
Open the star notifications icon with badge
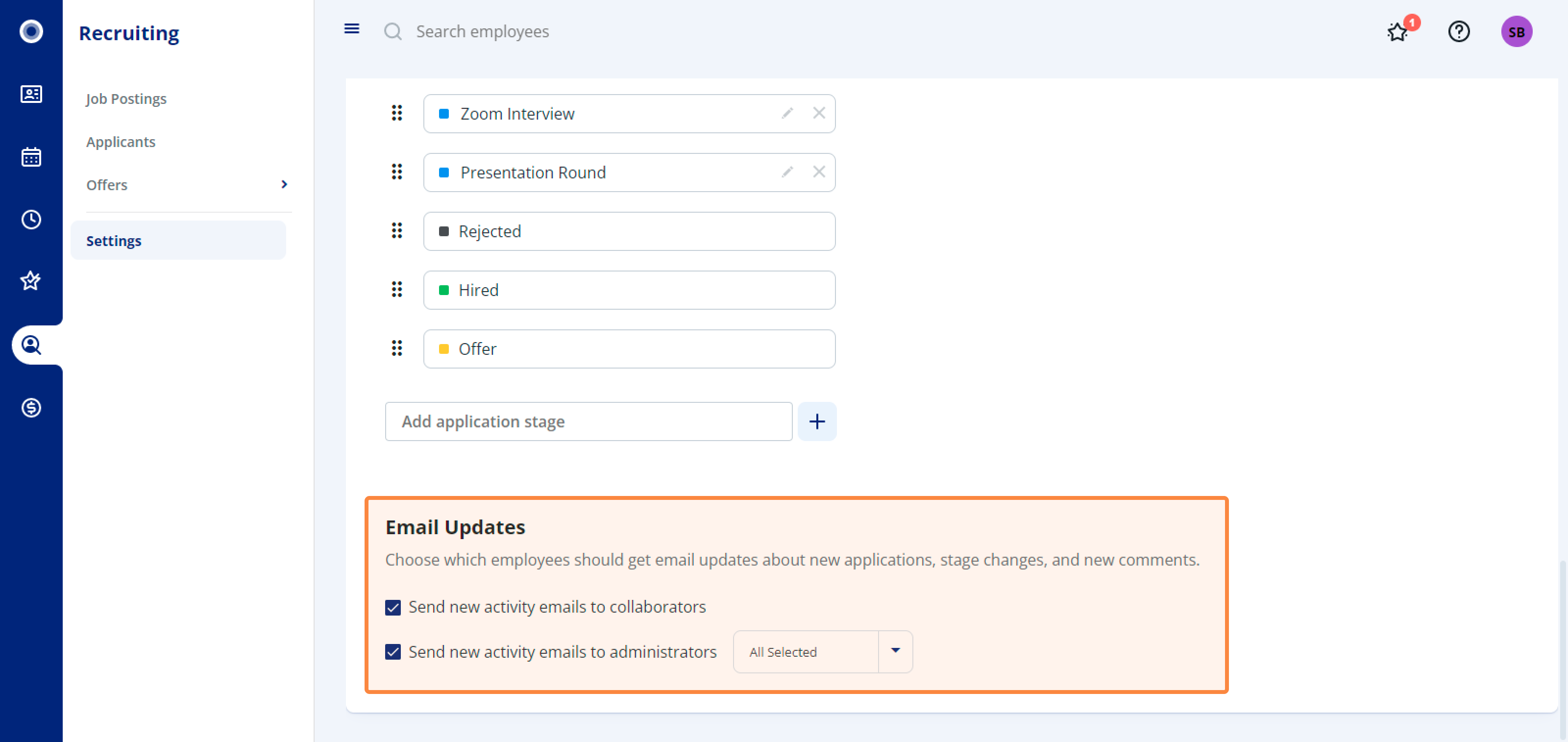point(1397,32)
